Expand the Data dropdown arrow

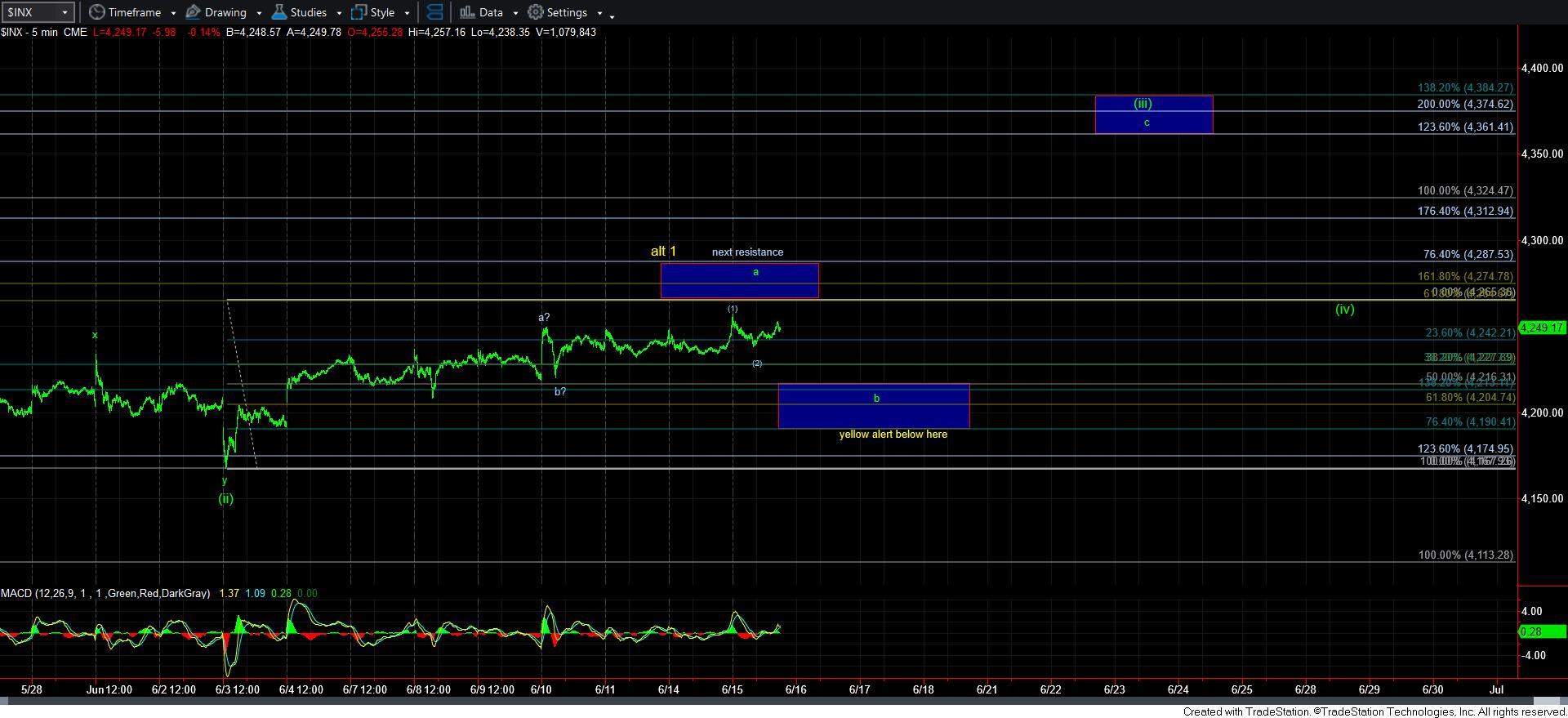tap(515, 13)
